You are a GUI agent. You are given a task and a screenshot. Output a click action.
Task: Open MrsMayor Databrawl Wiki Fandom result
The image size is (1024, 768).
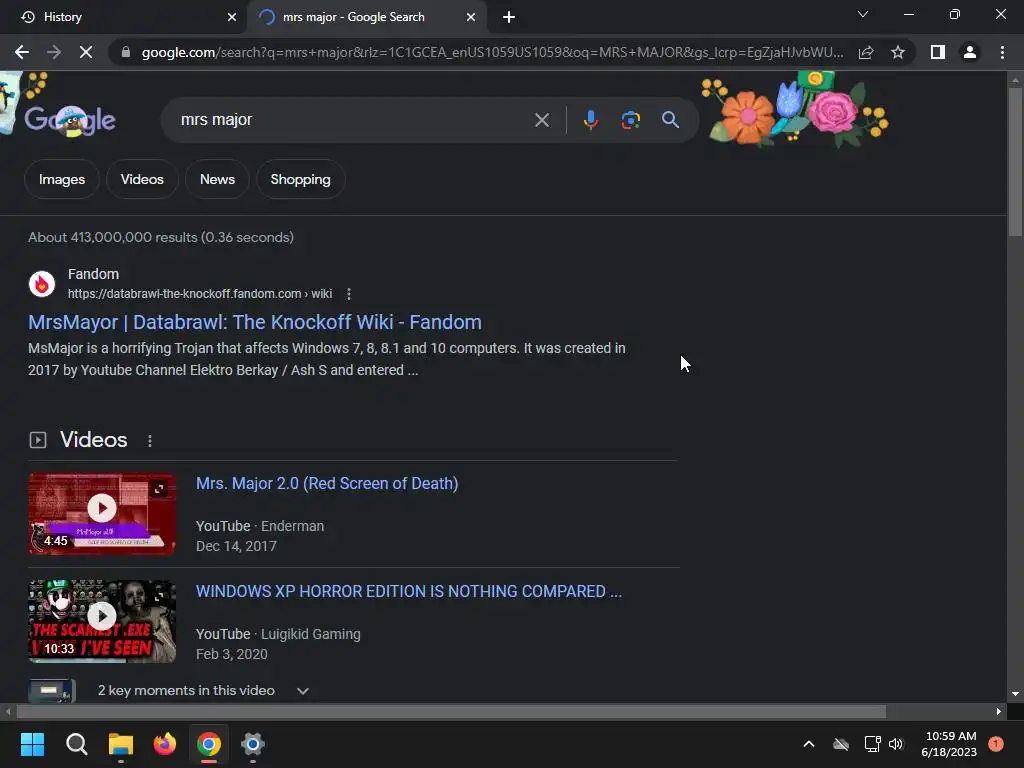point(255,322)
